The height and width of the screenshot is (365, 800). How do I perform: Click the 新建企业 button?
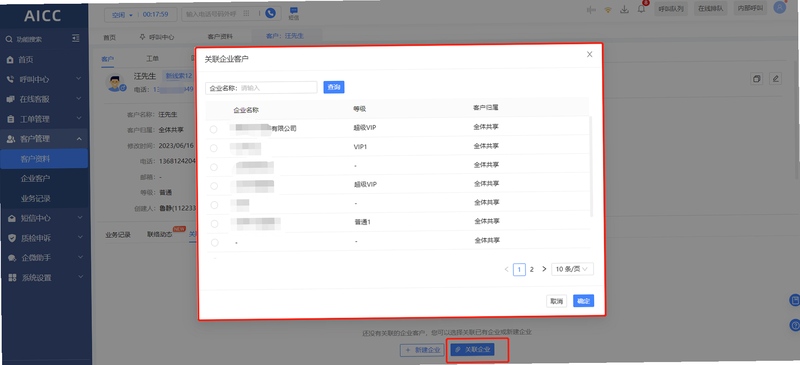[422, 350]
